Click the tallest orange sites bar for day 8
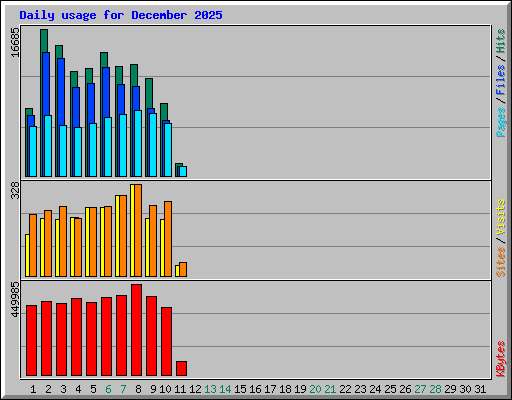 tap(138, 230)
